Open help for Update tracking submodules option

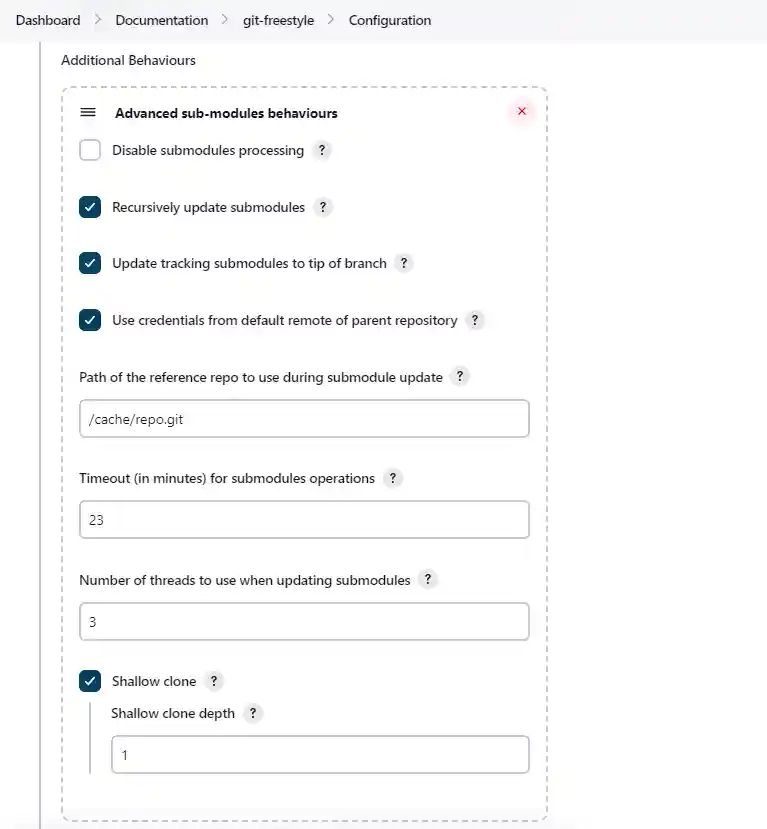click(404, 263)
